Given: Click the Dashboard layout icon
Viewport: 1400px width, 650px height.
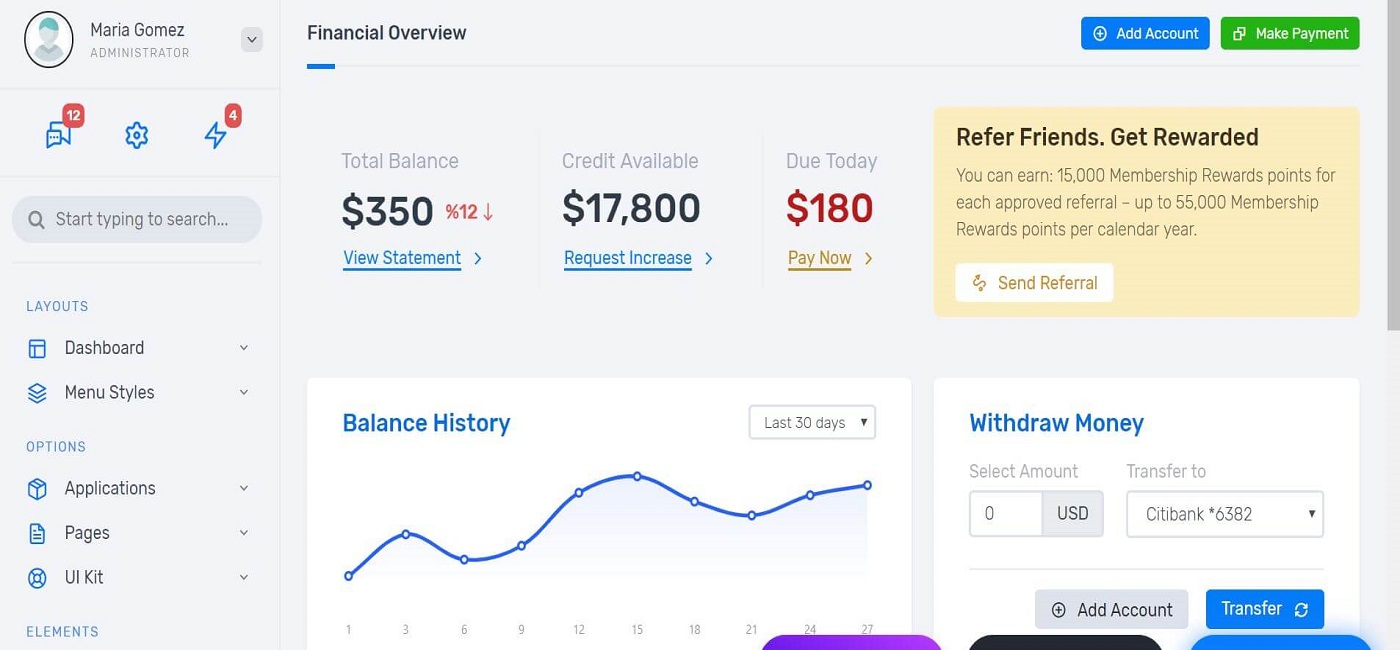Looking at the screenshot, I should pos(38,349).
